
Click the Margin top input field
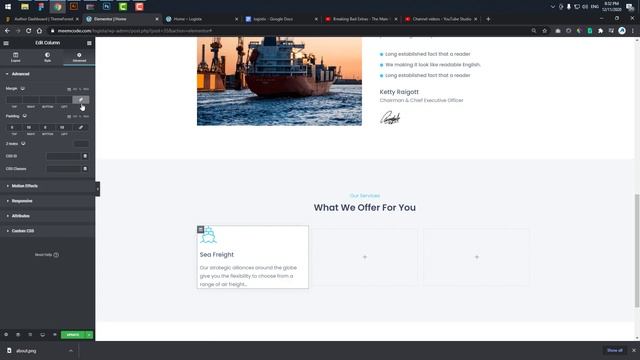(14, 100)
